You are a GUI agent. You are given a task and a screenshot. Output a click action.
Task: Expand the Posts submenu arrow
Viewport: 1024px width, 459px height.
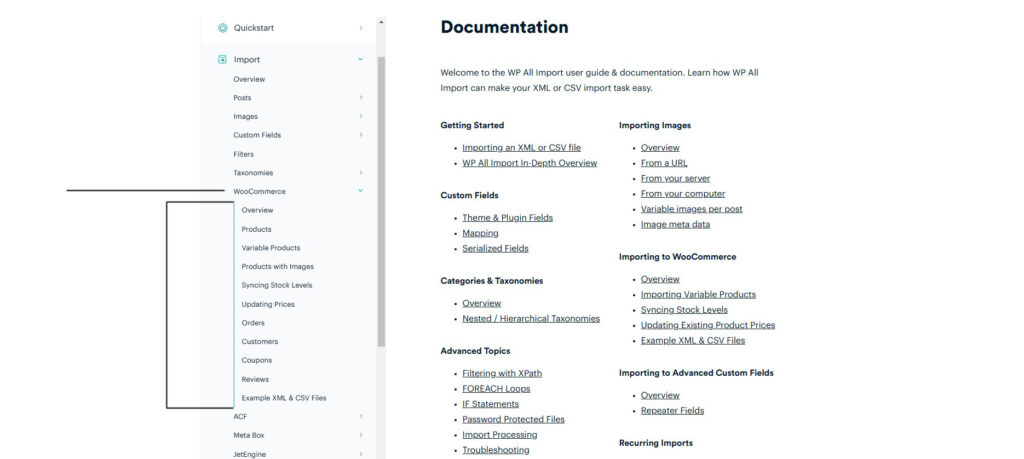(x=360, y=98)
